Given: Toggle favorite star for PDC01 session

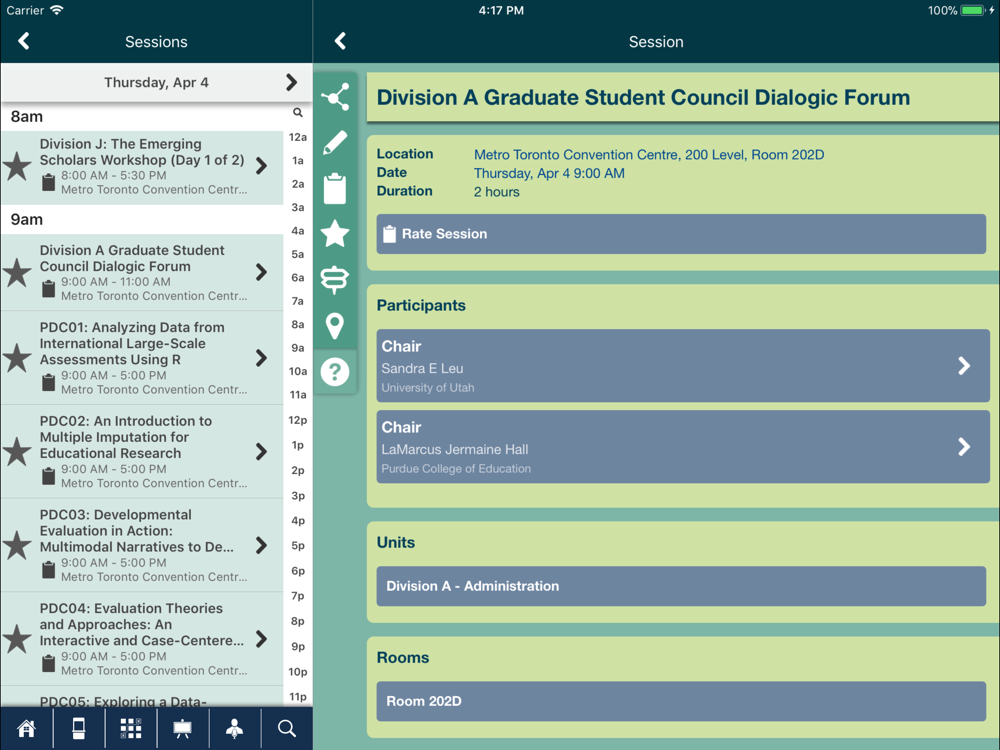Looking at the screenshot, I should (x=17, y=358).
